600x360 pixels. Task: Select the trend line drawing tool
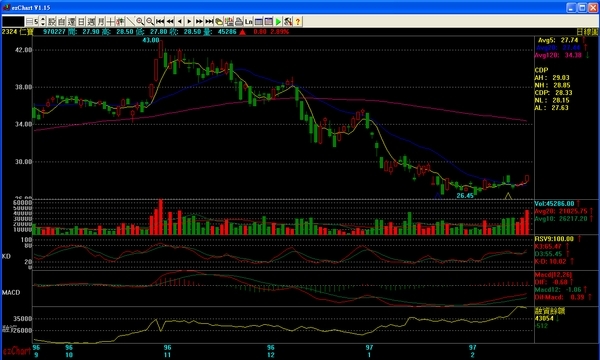point(130,21)
